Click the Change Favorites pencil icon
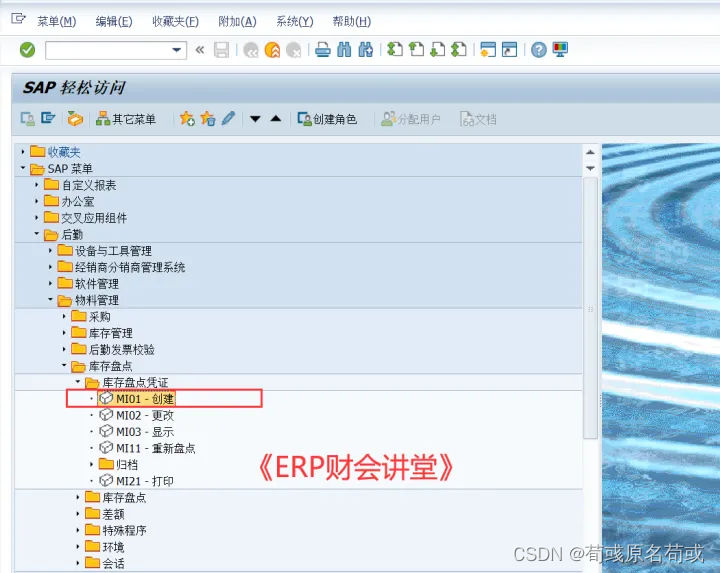This screenshot has width=720, height=573. click(x=228, y=118)
